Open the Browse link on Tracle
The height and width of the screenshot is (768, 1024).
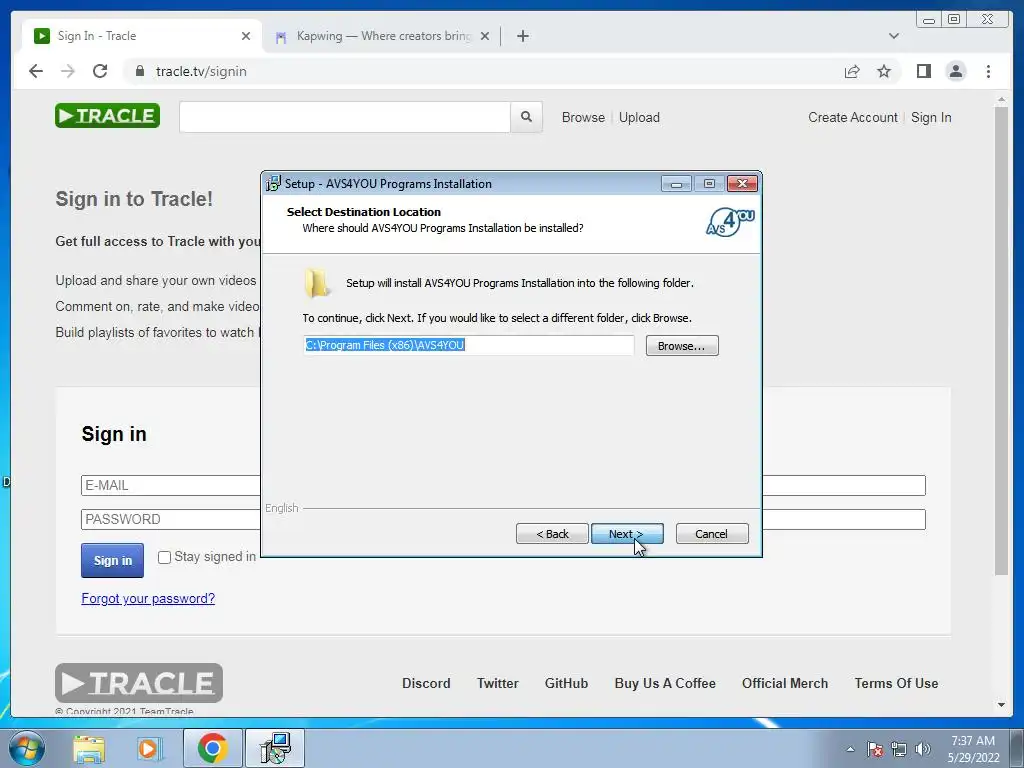(x=583, y=118)
